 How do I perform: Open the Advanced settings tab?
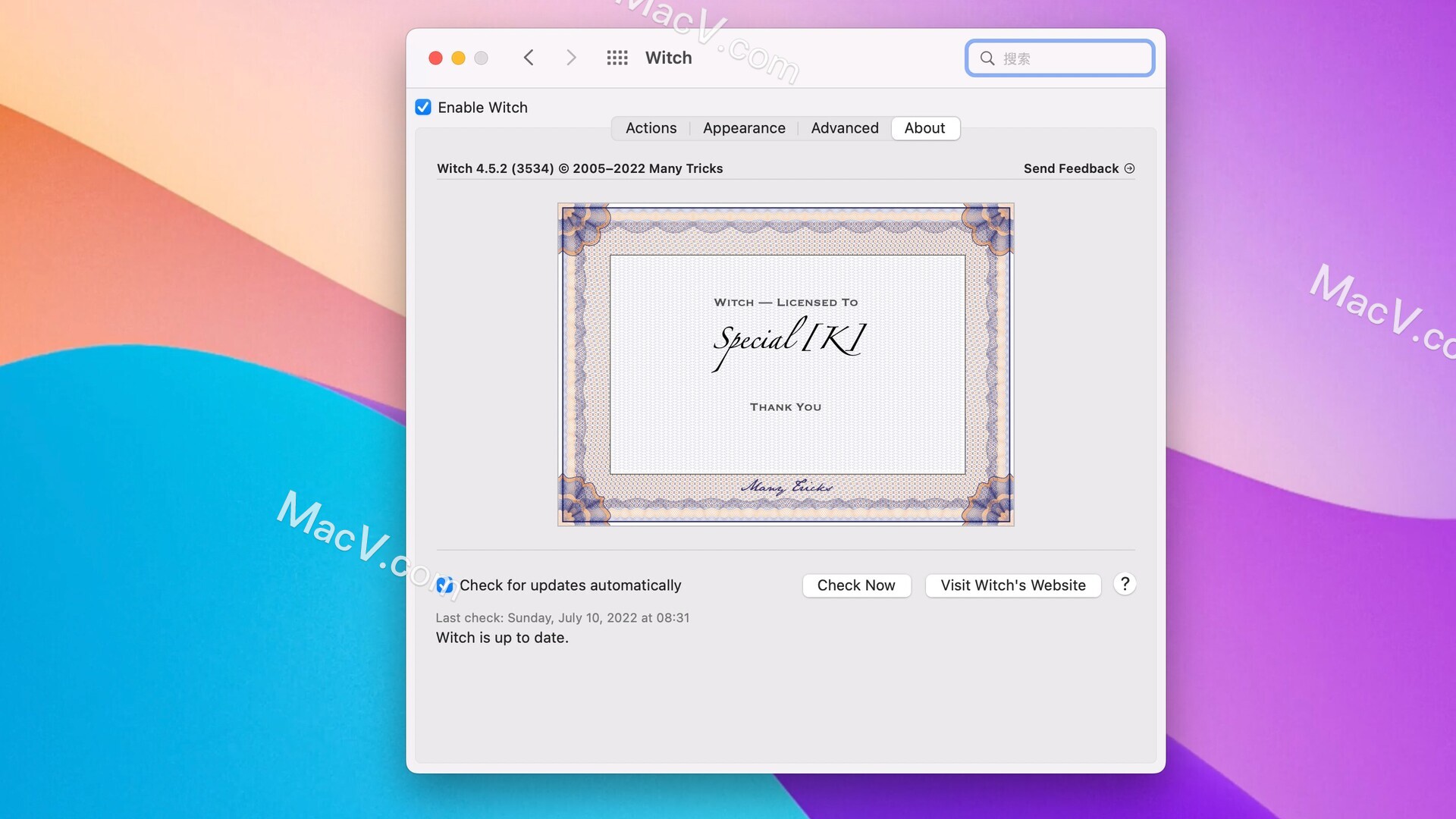[x=845, y=128]
